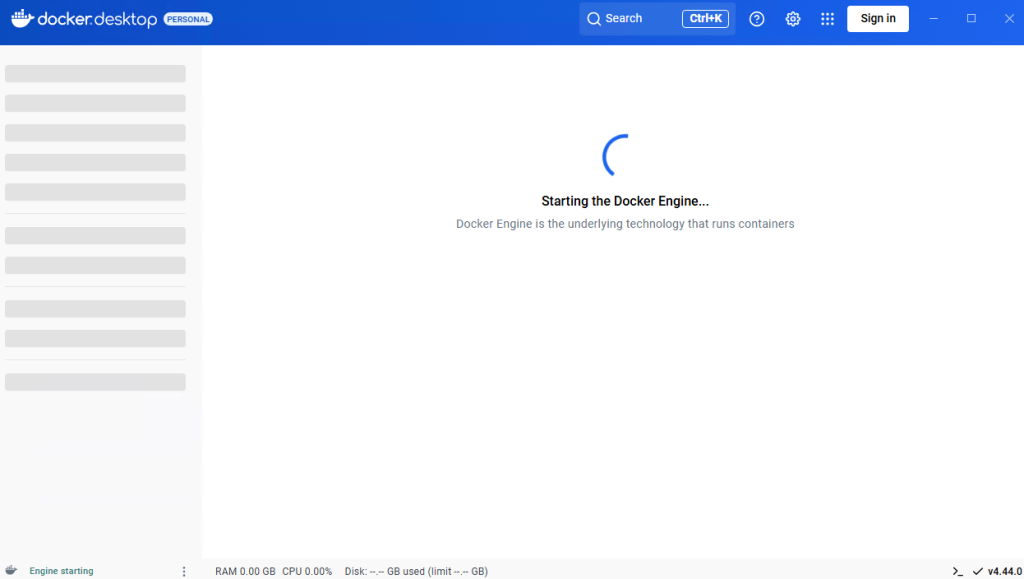
Task: Click the Disk usage readout
Action: 416,571
